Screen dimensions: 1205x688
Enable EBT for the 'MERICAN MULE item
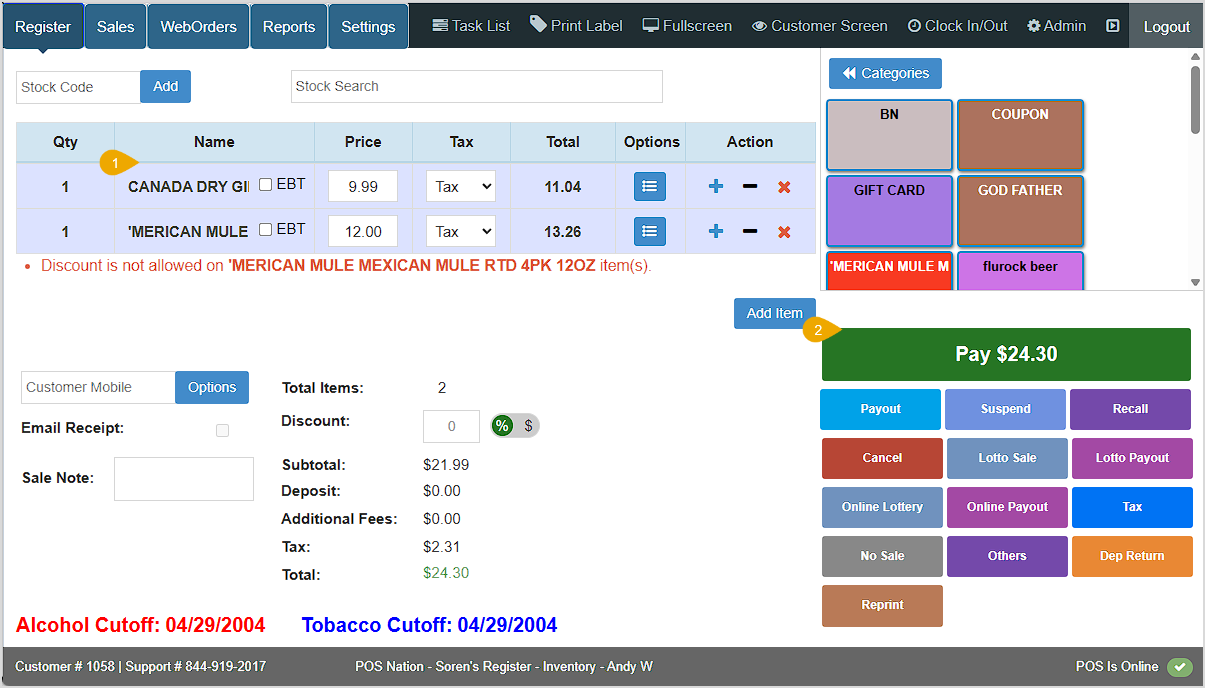(267, 227)
